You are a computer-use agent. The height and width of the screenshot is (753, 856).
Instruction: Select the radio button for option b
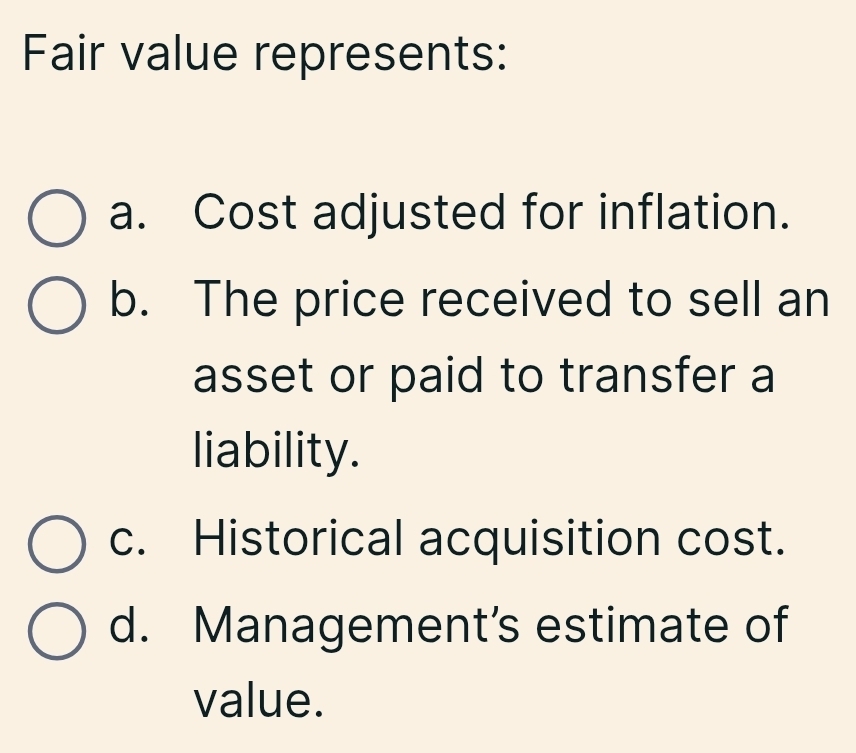pyautogui.click(x=56, y=302)
